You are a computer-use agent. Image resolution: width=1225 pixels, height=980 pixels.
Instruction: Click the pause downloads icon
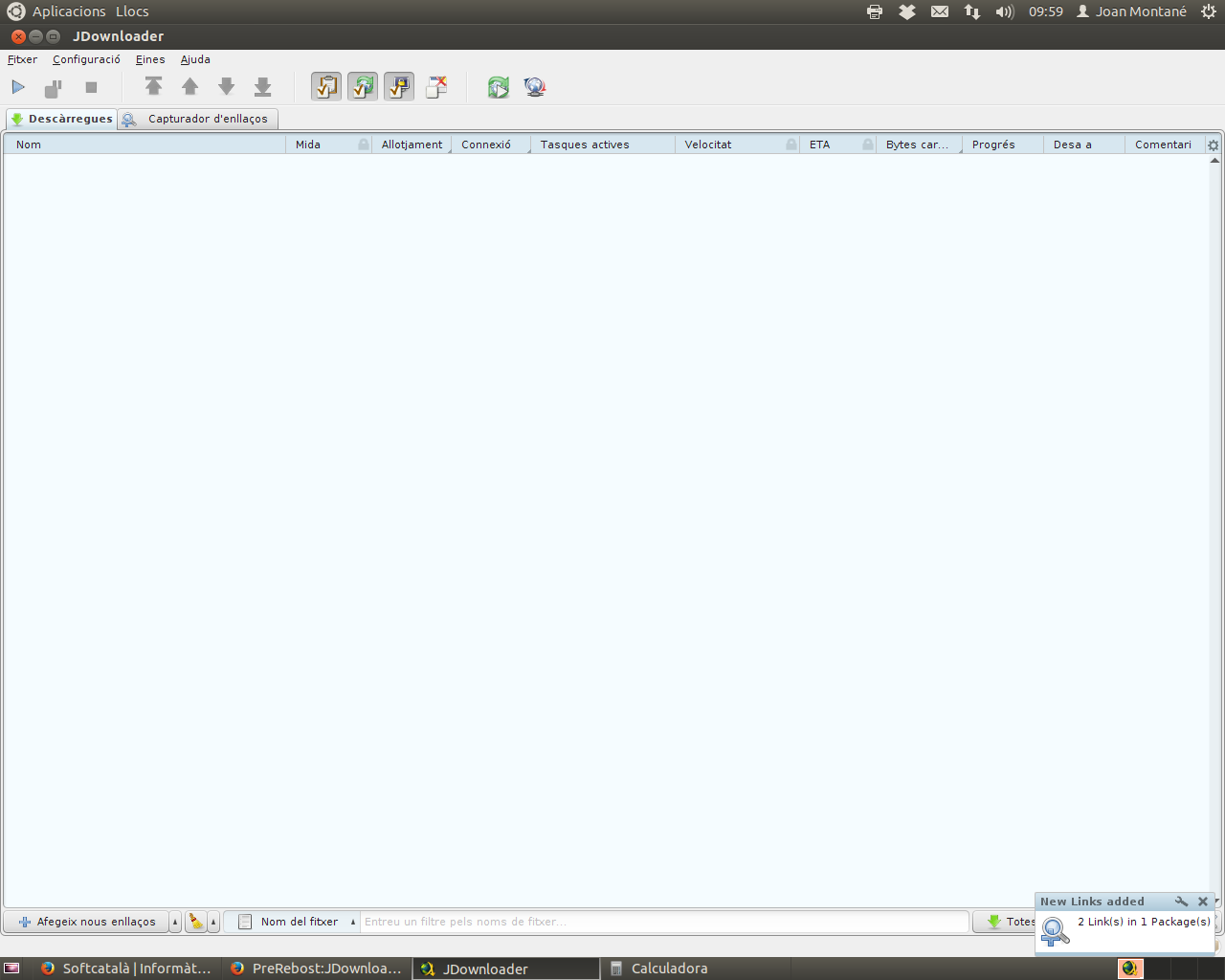54,88
